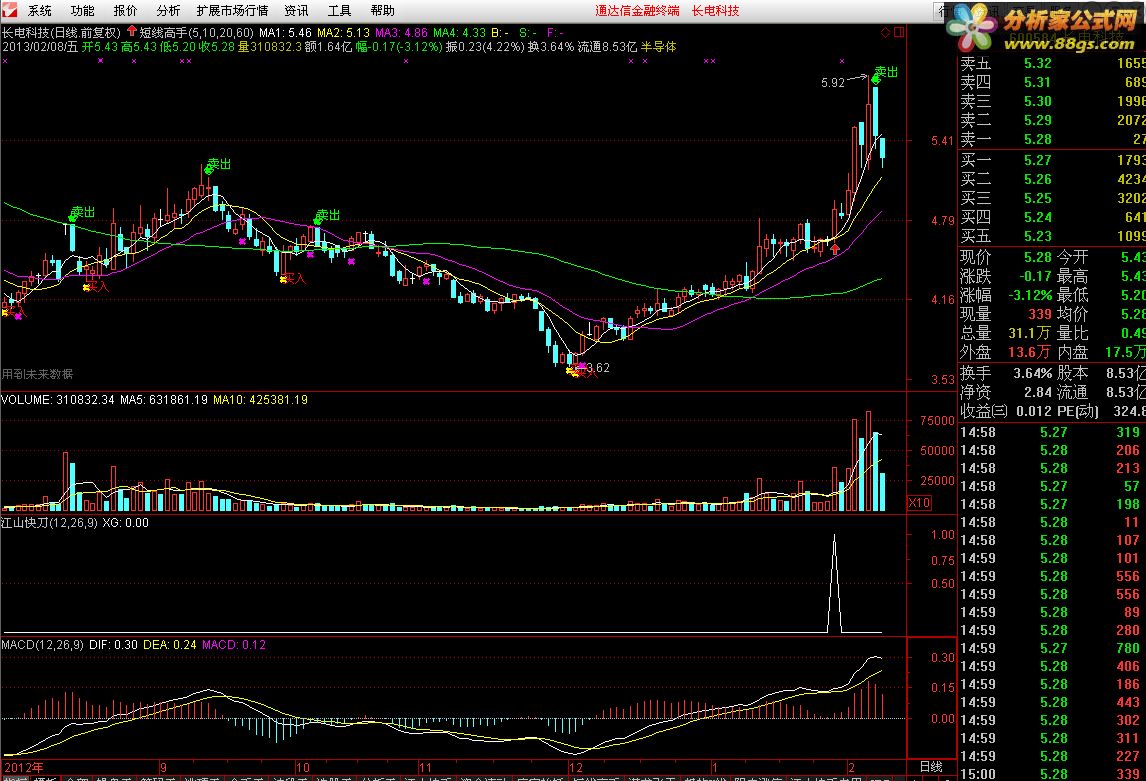The image size is (1146, 781).
Task: Click the red arrow icon beside 短线高手
Action: tap(132, 31)
